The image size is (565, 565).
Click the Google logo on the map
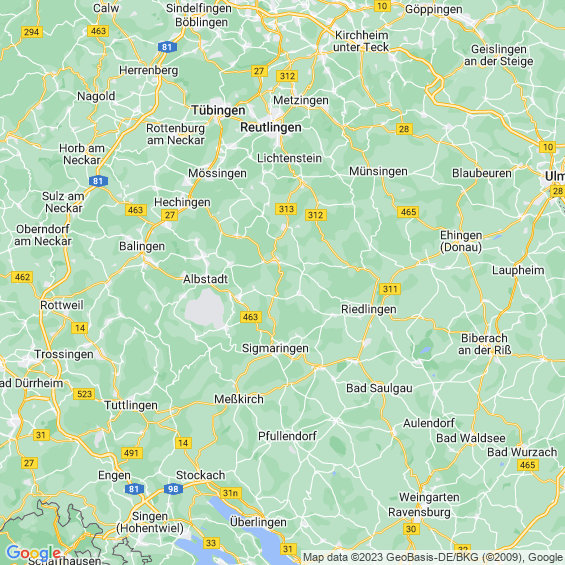tap(34, 552)
